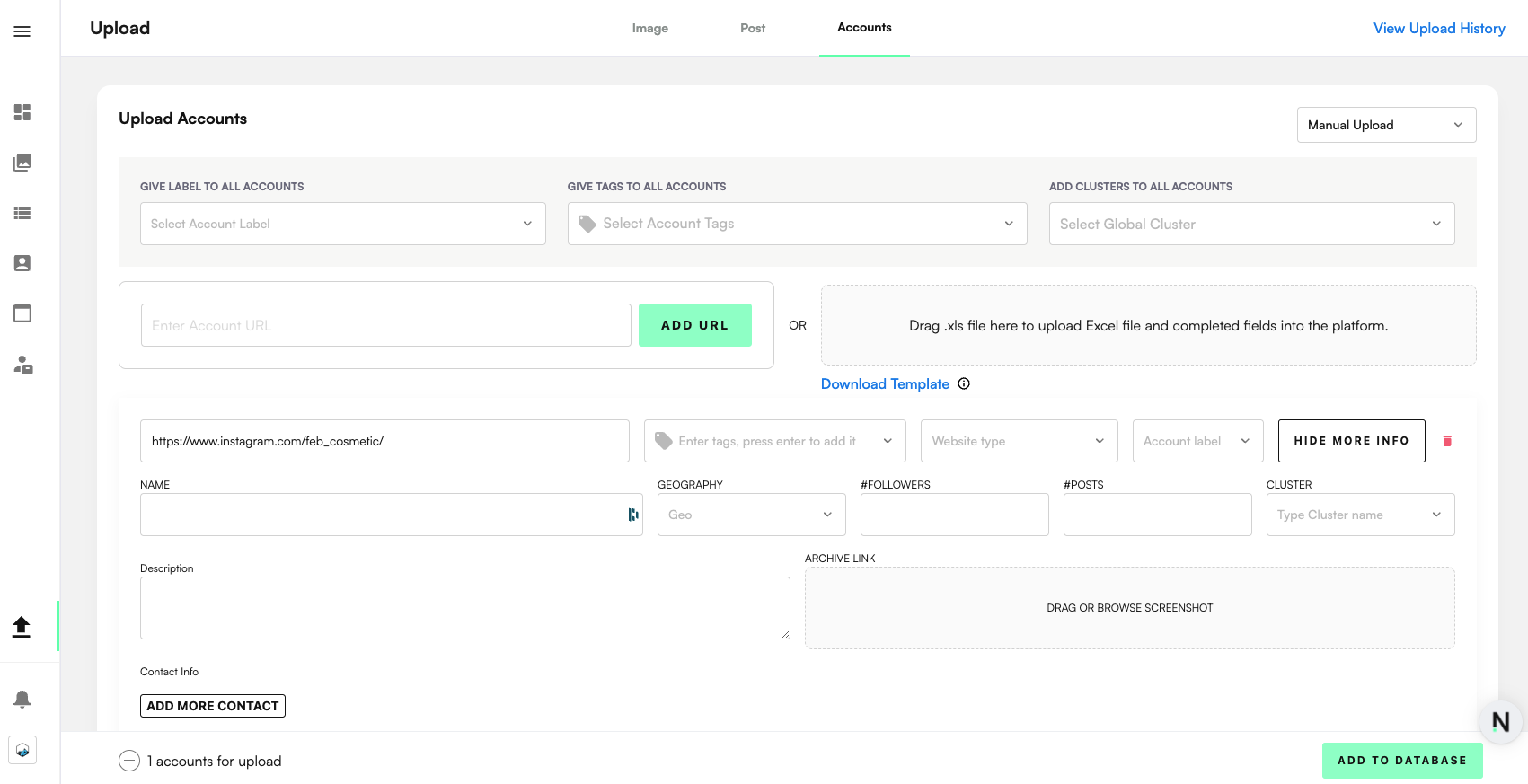Image resolution: width=1528 pixels, height=784 pixels.
Task: Click the upload arrow sidebar icon
Action: 22,626
